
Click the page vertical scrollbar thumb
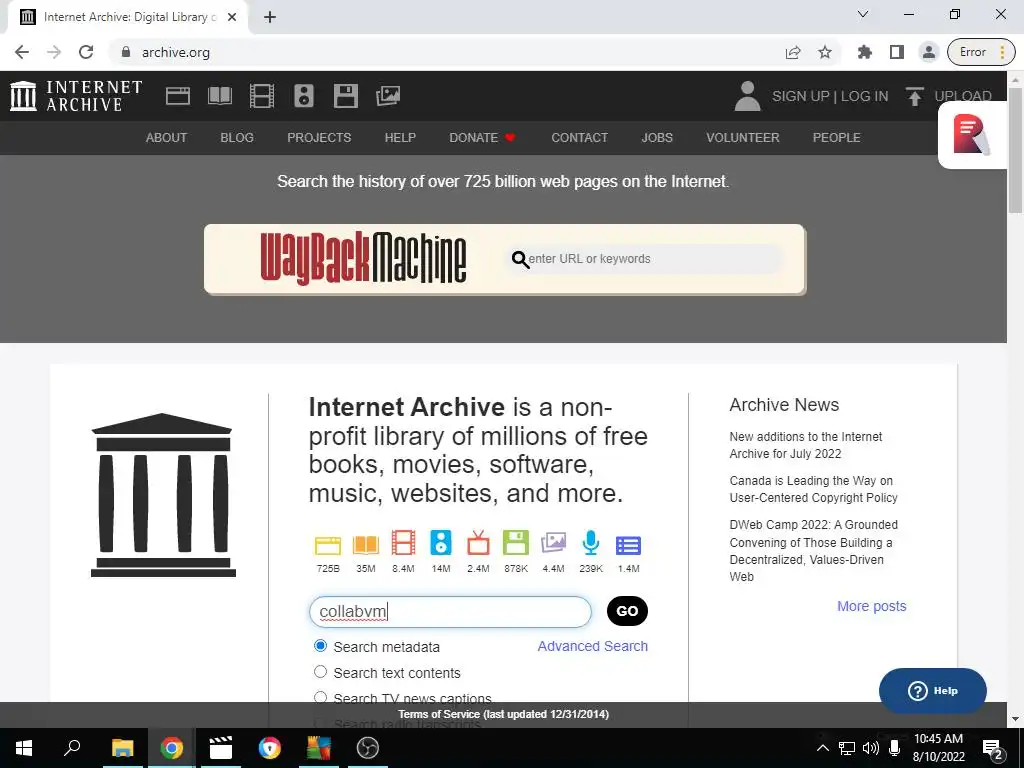click(1015, 150)
